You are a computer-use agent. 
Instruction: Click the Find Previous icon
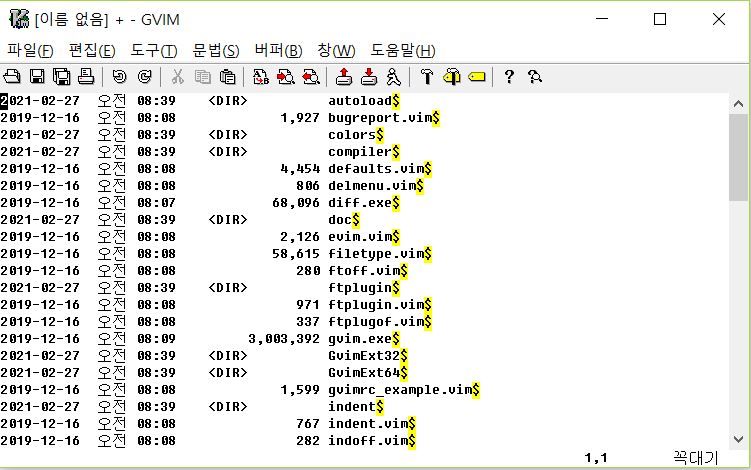311,77
